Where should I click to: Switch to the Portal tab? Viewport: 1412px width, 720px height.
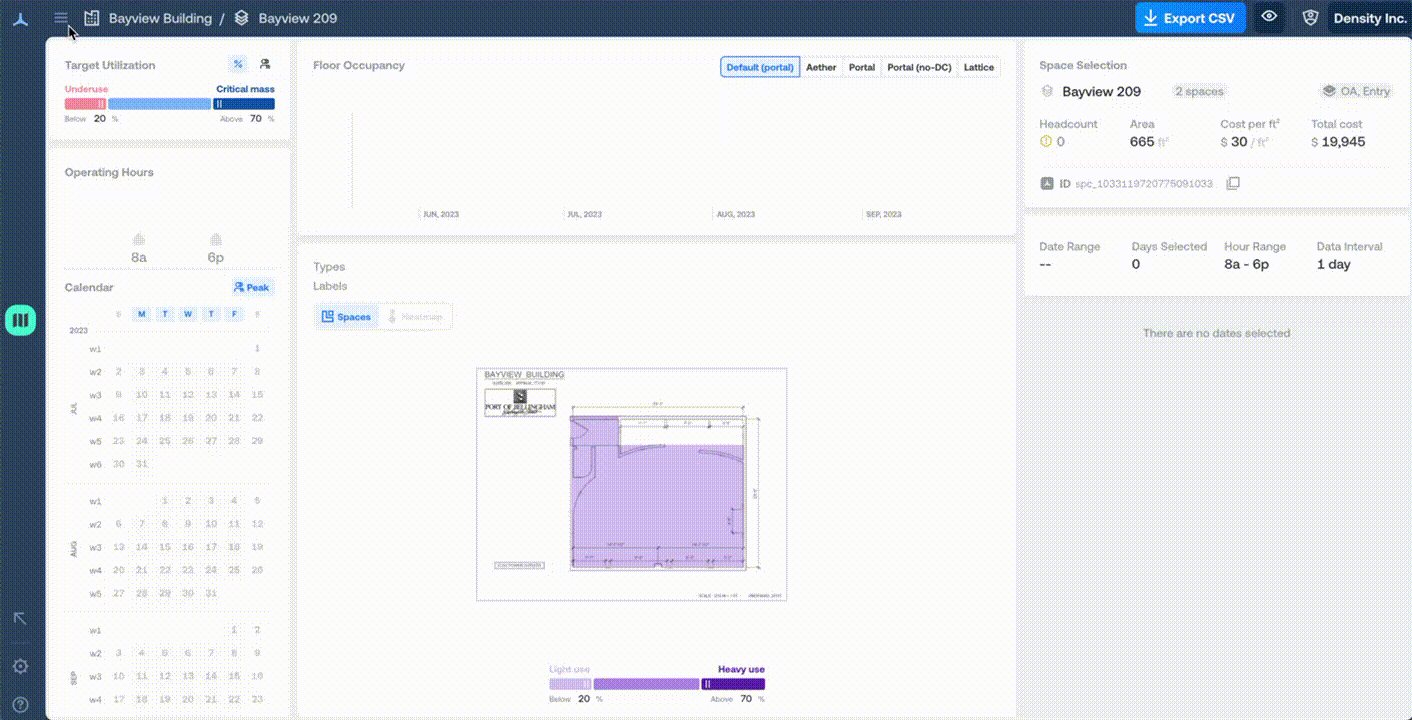point(862,67)
